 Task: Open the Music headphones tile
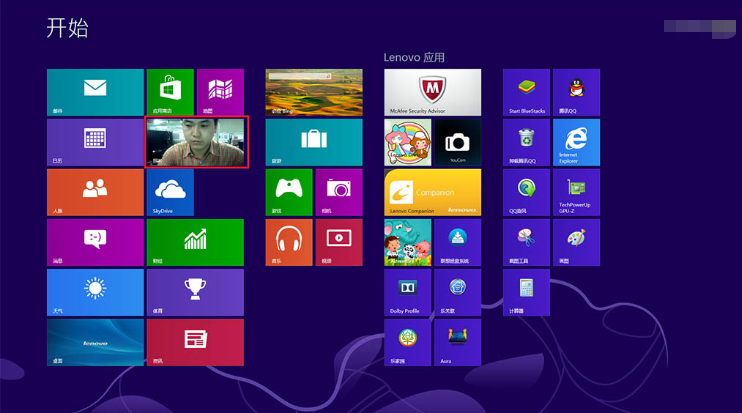(x=289, y=242)
